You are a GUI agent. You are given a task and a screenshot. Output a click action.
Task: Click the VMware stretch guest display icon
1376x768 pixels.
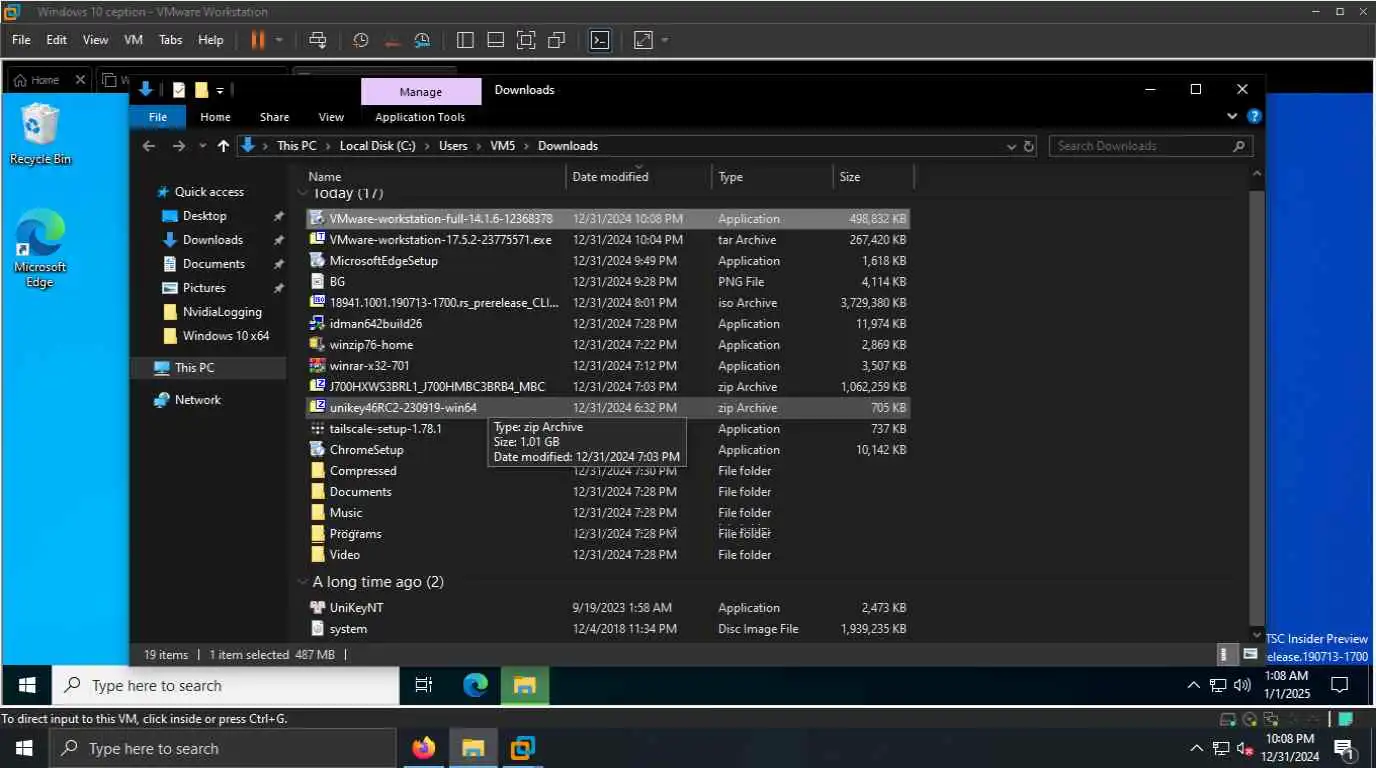643,40
